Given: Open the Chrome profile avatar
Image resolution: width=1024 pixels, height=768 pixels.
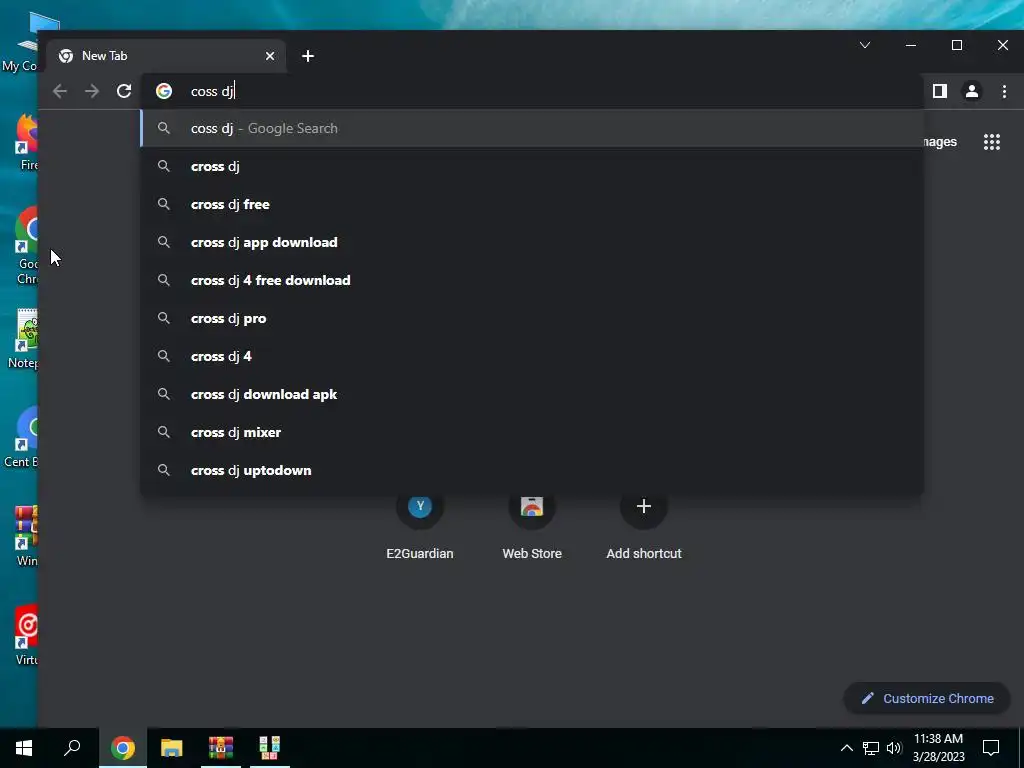Looking at the screenshot, I should [972, 91].
